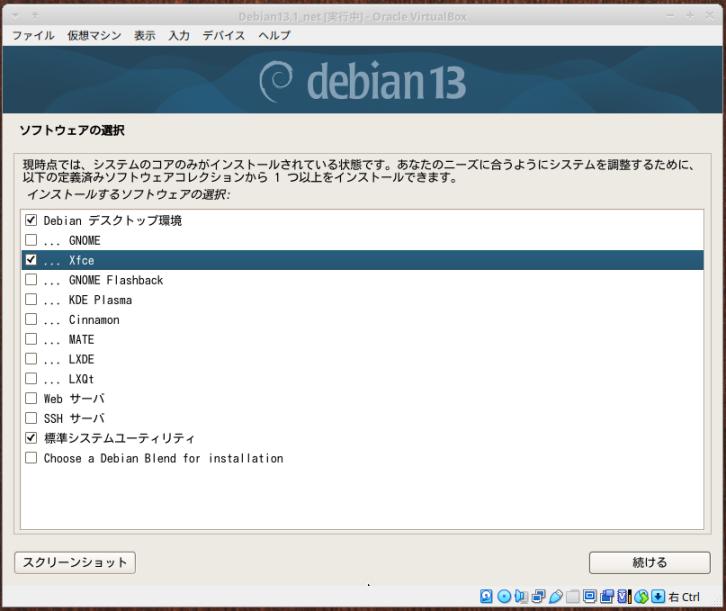The image size is (726, 611).
Task: Click the shared folders status icon
Action: pos(572,596)
